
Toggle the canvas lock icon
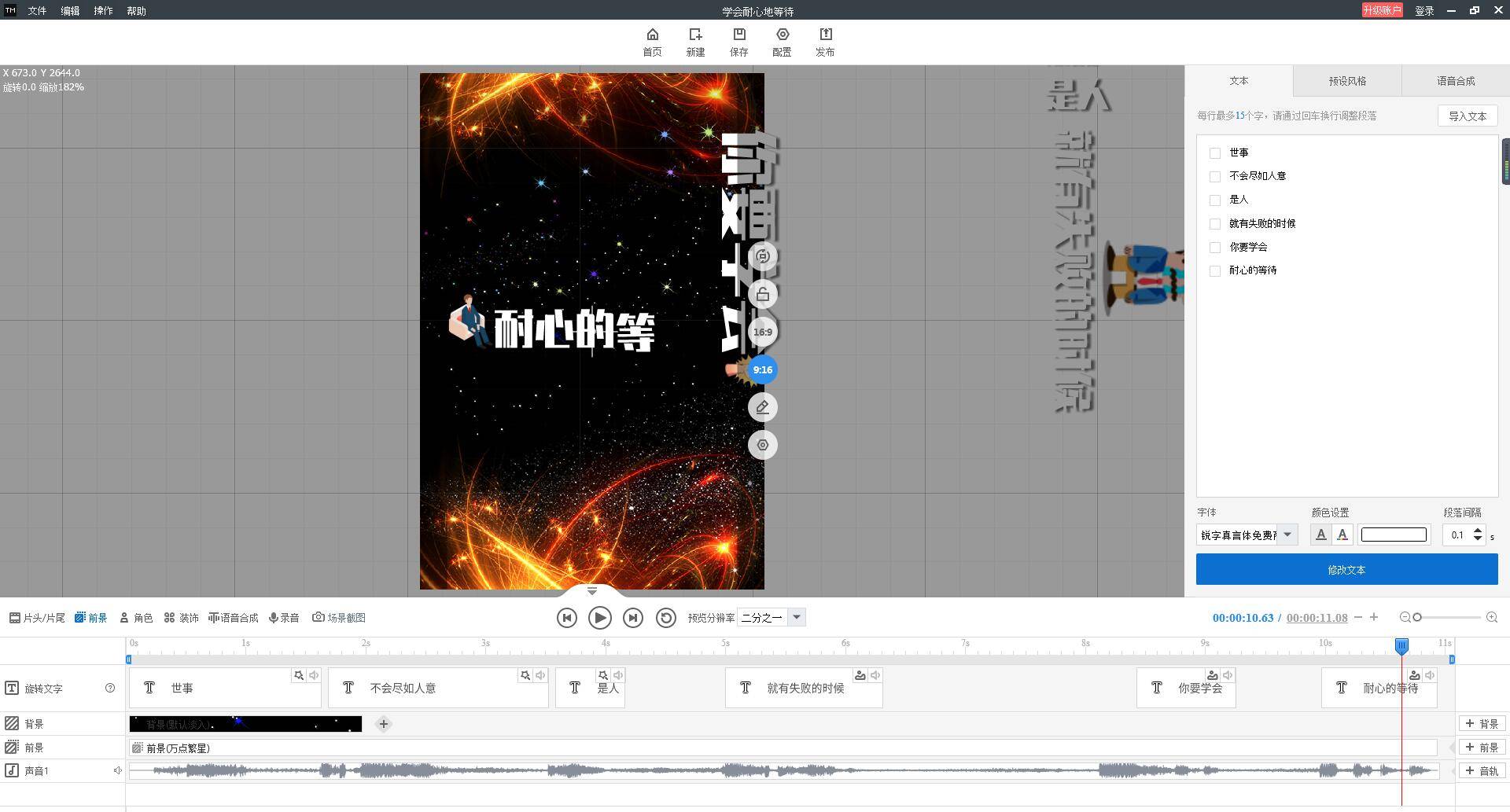click(x=762, y=294)
